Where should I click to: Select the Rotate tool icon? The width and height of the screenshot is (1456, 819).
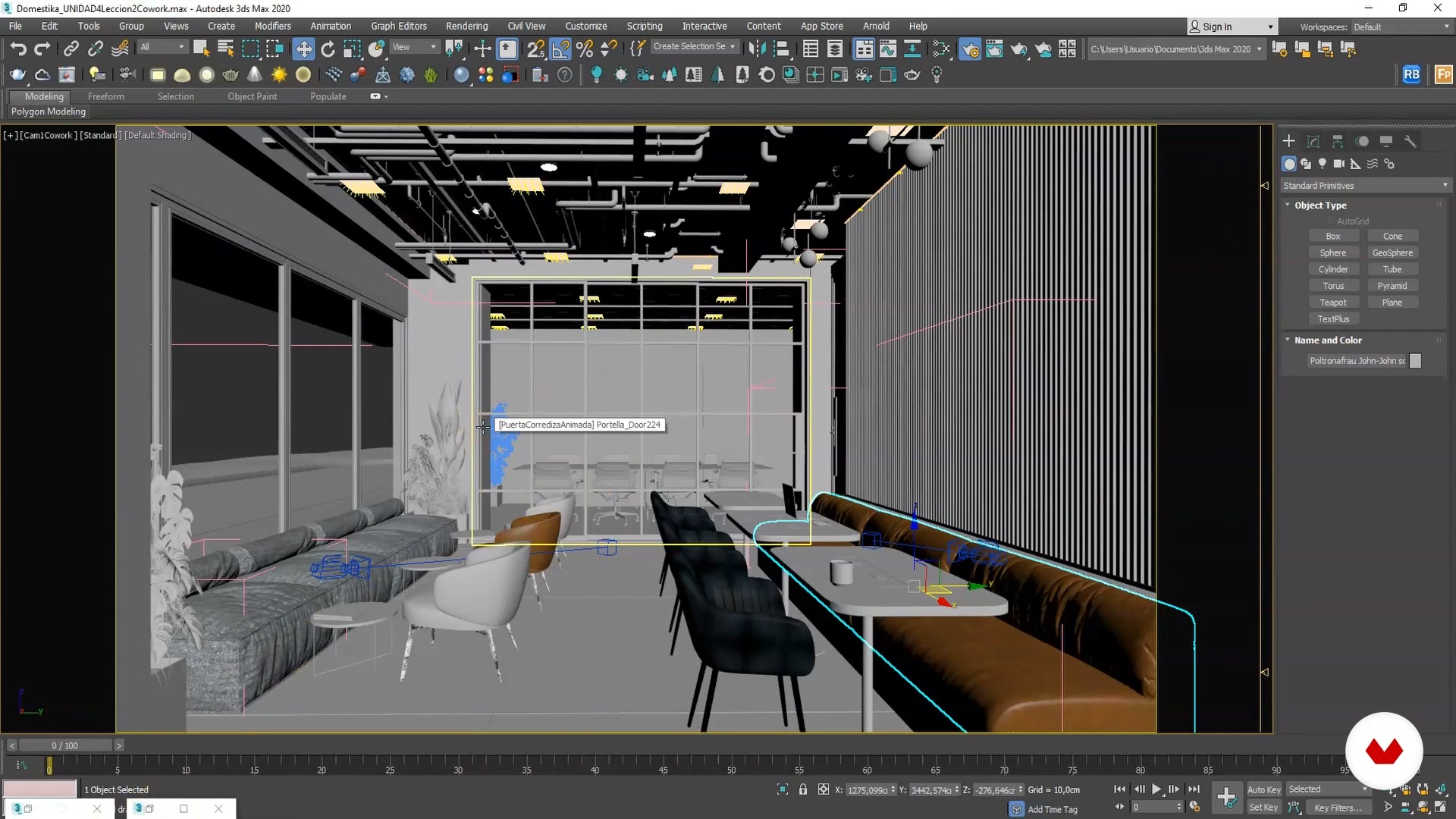point(328,49)
